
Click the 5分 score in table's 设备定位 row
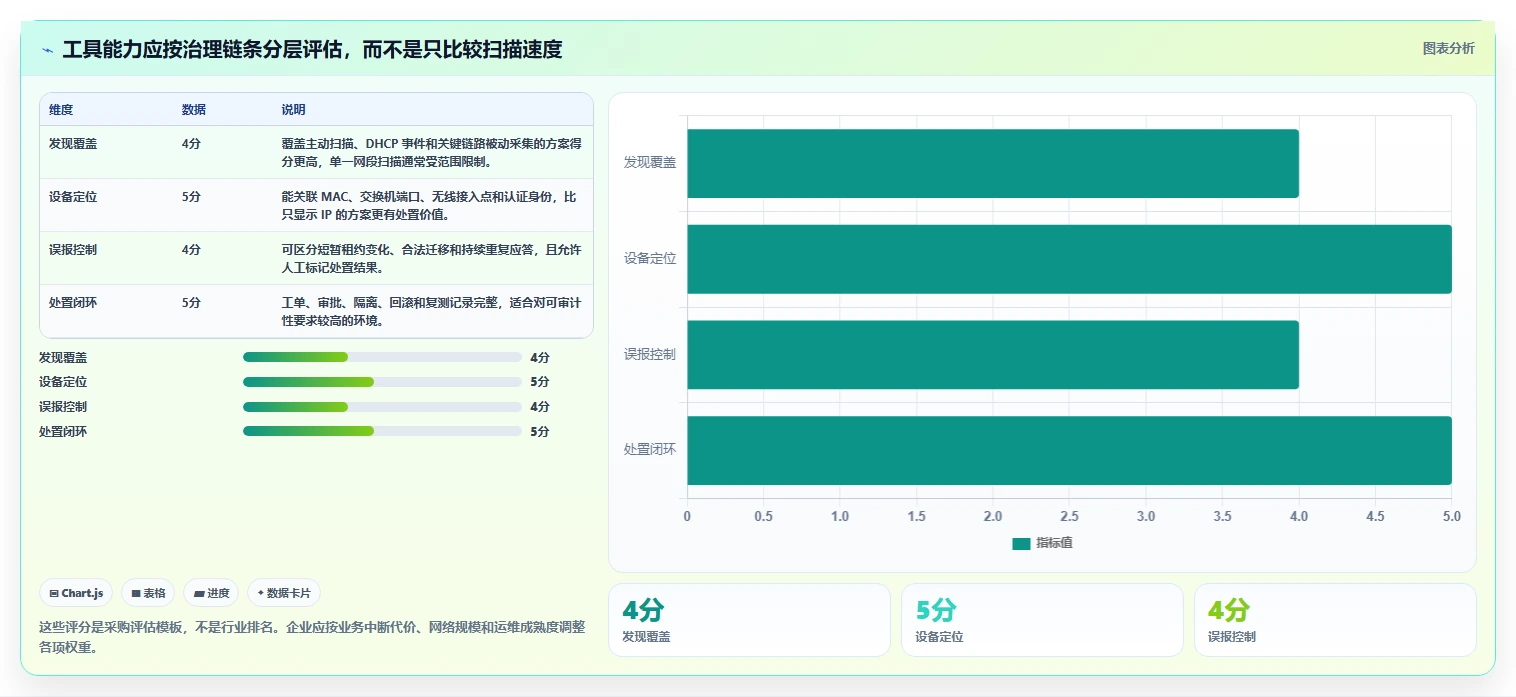(x=191, y=197)
